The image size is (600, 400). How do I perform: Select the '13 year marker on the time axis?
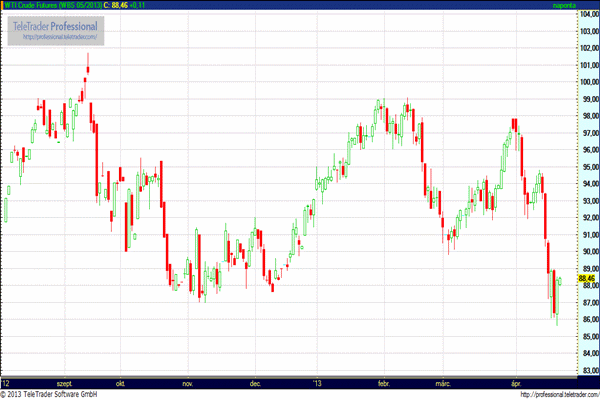coord(319,383)
